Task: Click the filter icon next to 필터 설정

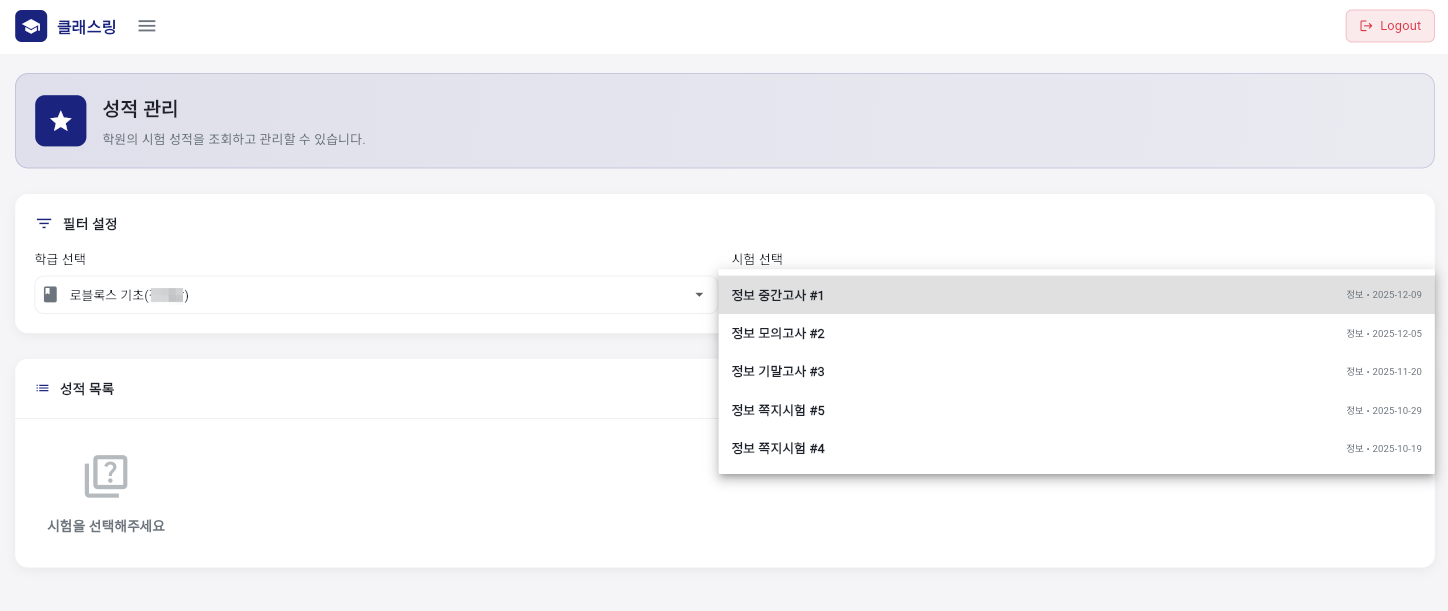Action: click(44, 224)
